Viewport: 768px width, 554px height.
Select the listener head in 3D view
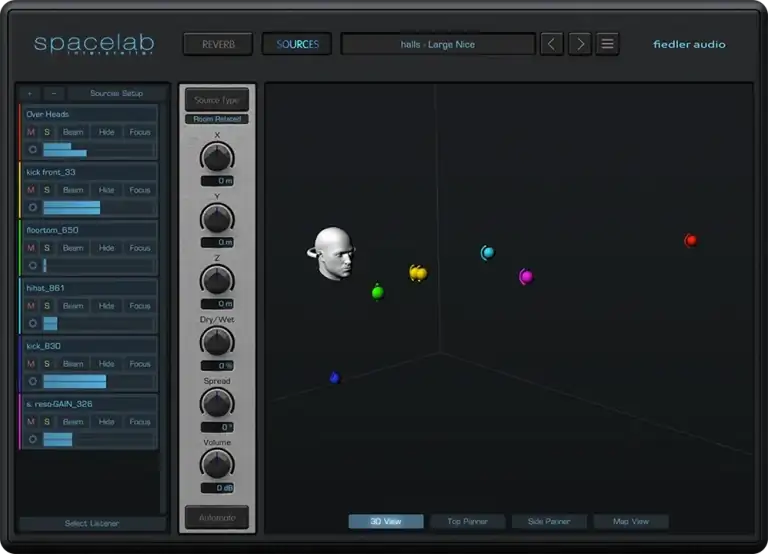pos(333,253)
